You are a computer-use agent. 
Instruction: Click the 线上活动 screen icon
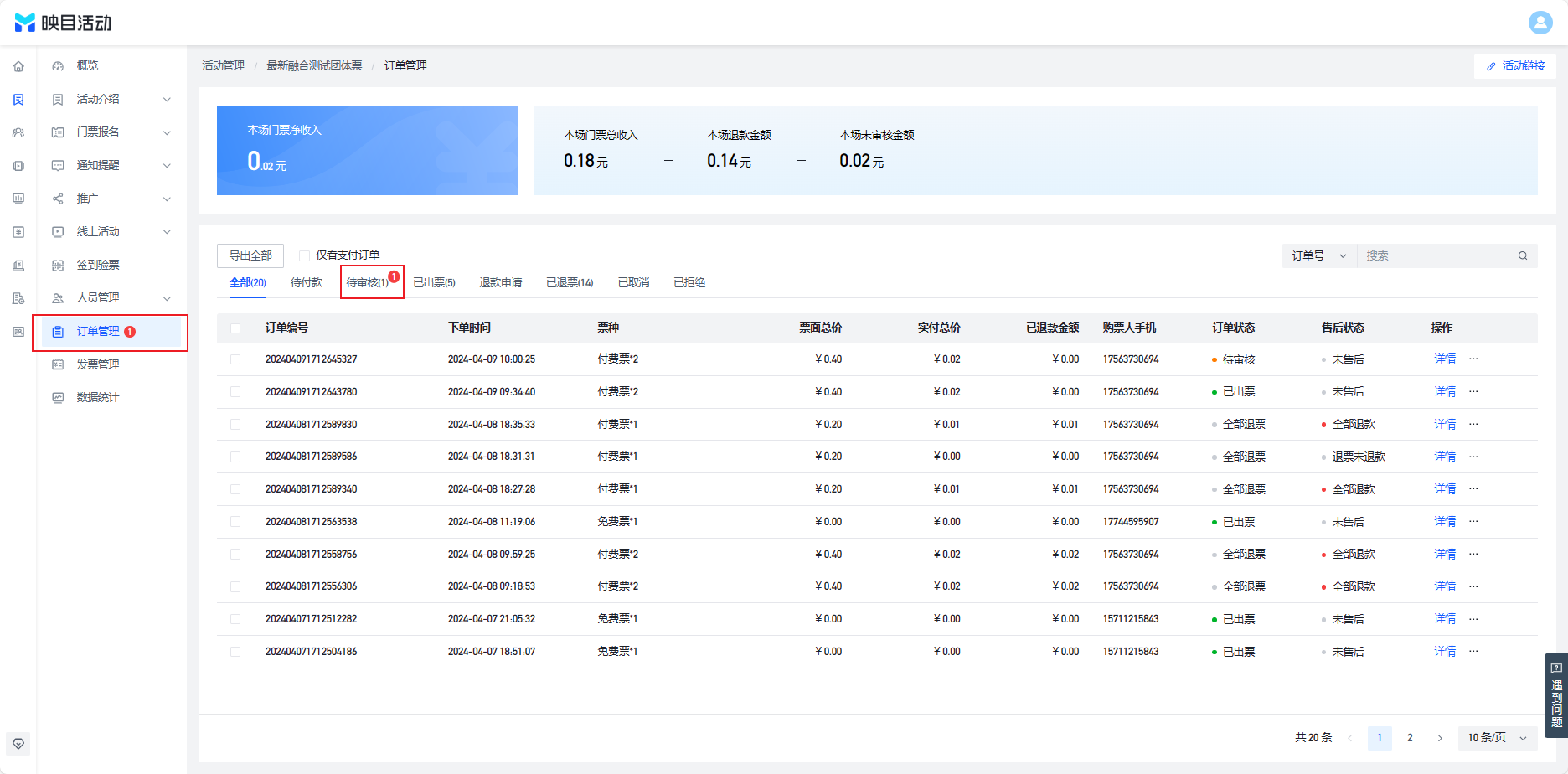[x=58, y=231]
